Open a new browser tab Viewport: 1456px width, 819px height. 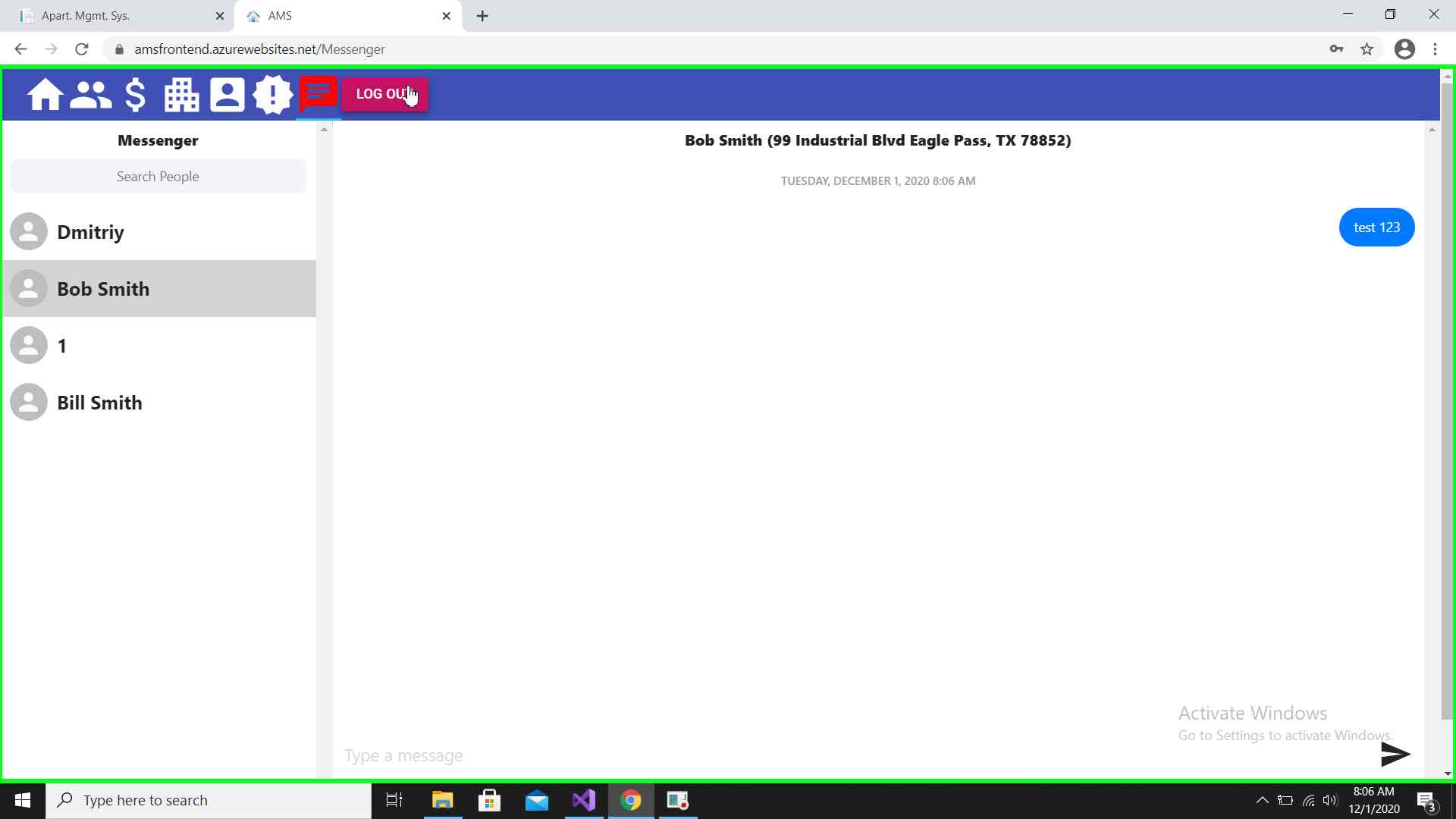(x=483, y=16)
